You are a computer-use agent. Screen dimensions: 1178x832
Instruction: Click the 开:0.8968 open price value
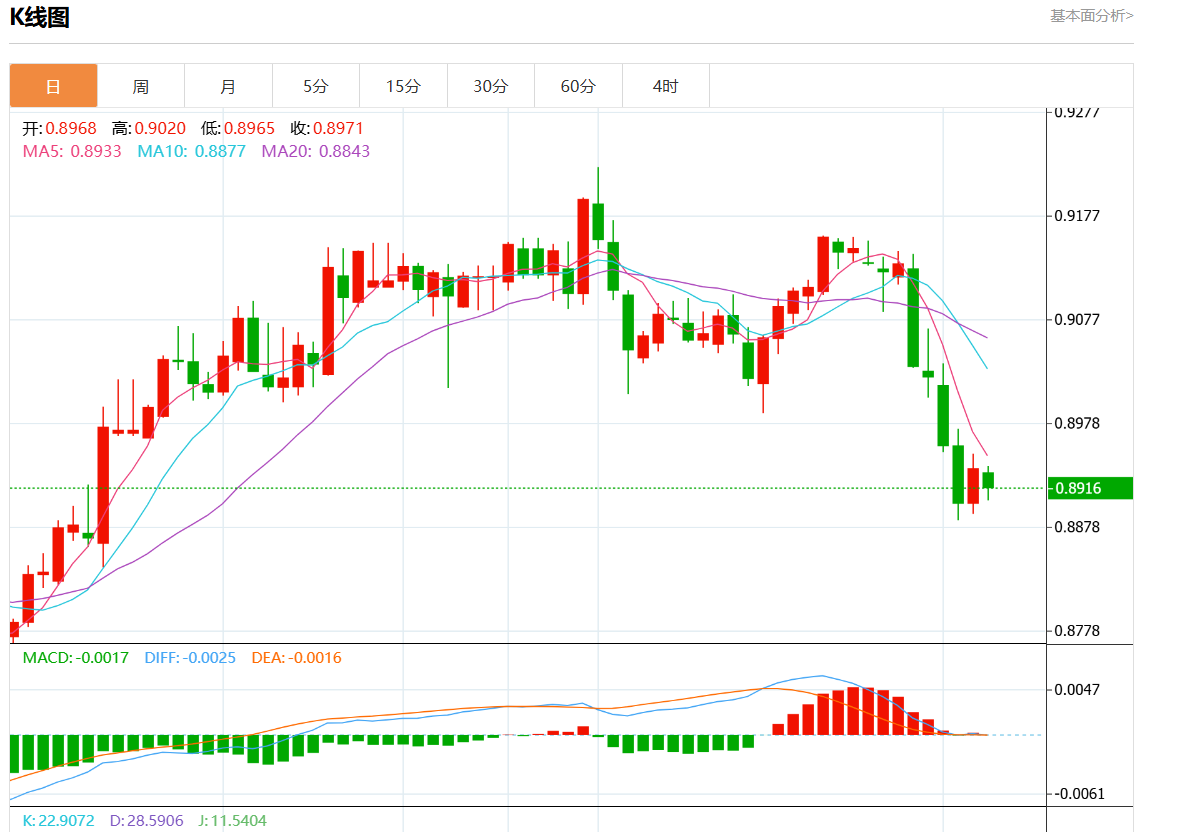click(x=59, y=129)
